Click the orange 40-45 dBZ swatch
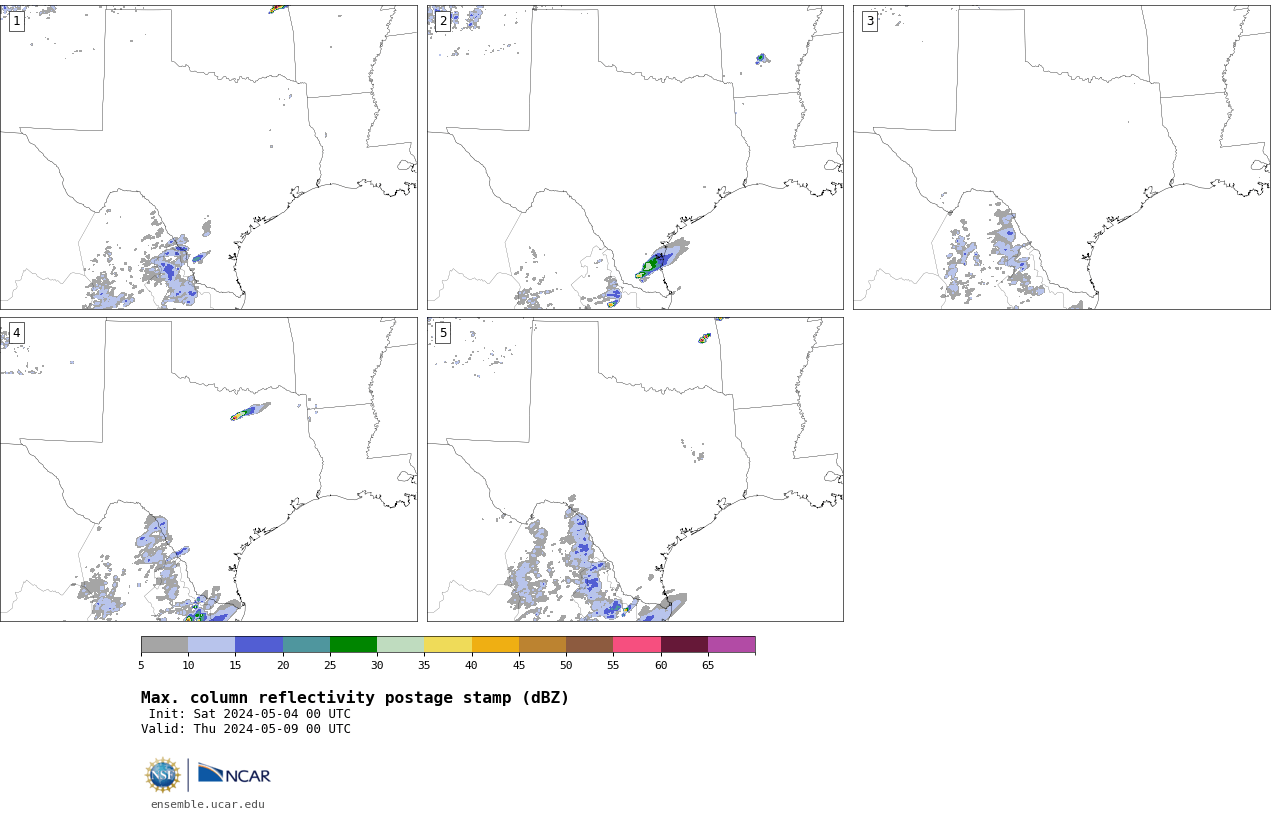This screenshot has width=1280, height=815. [x=495, y=644]
